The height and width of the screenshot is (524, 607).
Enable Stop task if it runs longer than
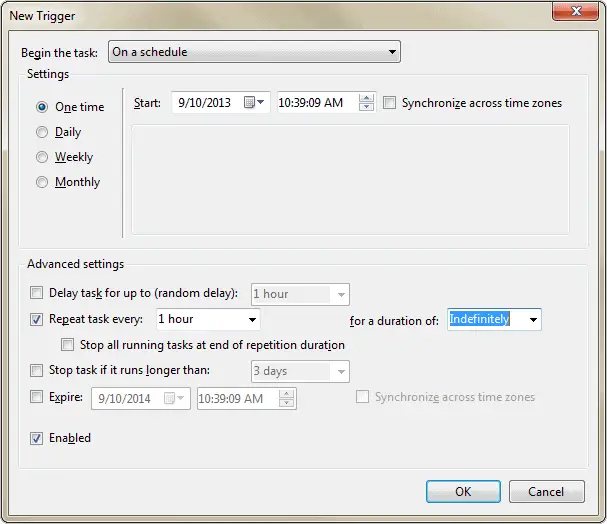[36, 370]
